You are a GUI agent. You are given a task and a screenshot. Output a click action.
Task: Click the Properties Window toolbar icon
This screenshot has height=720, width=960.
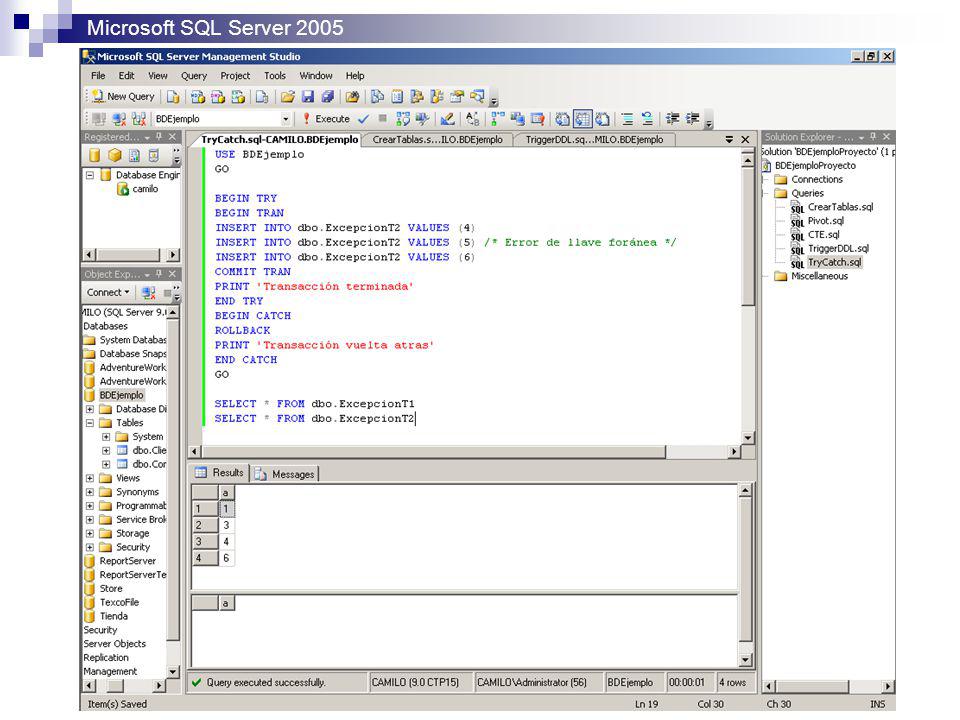click(457, 97)
